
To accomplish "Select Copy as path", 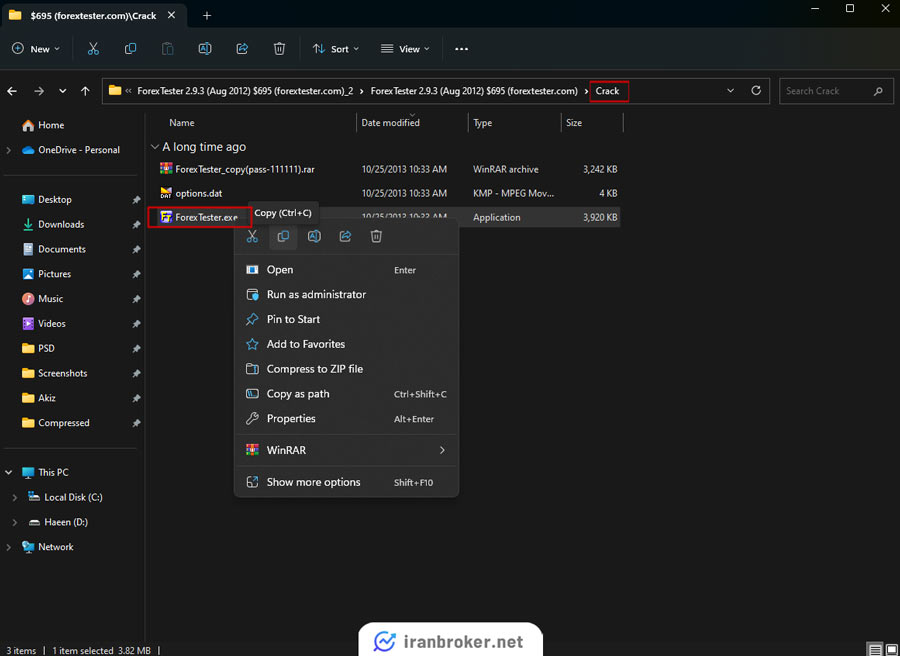I will 346,394.
